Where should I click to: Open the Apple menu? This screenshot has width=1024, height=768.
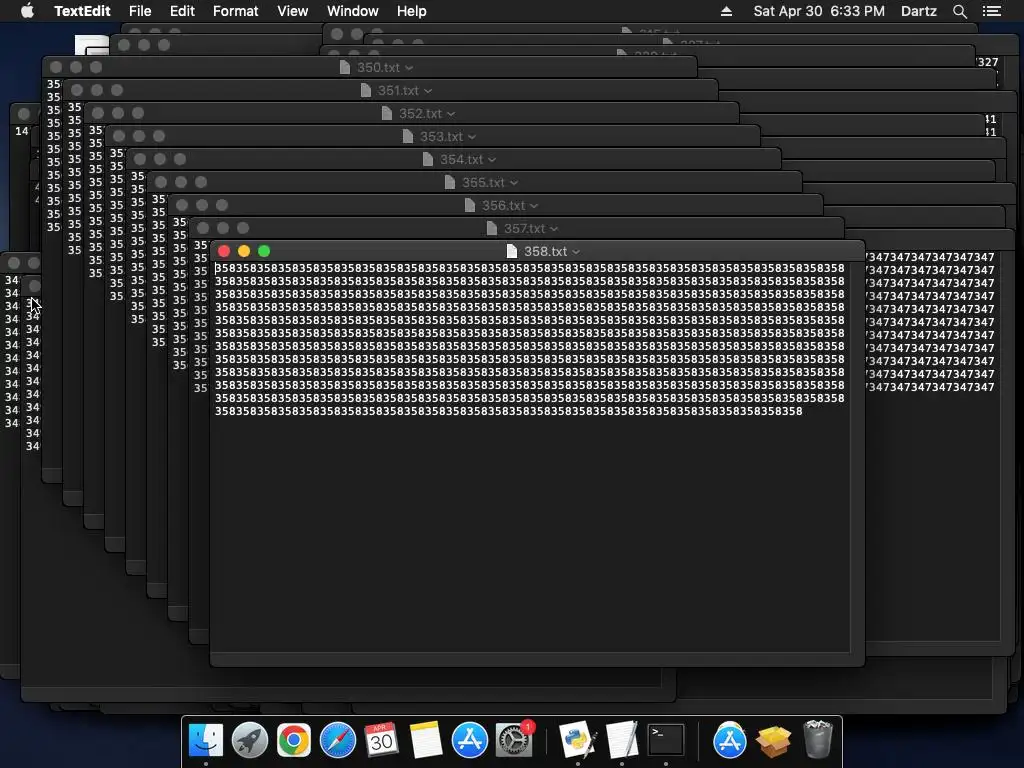(x=27, y=11)
